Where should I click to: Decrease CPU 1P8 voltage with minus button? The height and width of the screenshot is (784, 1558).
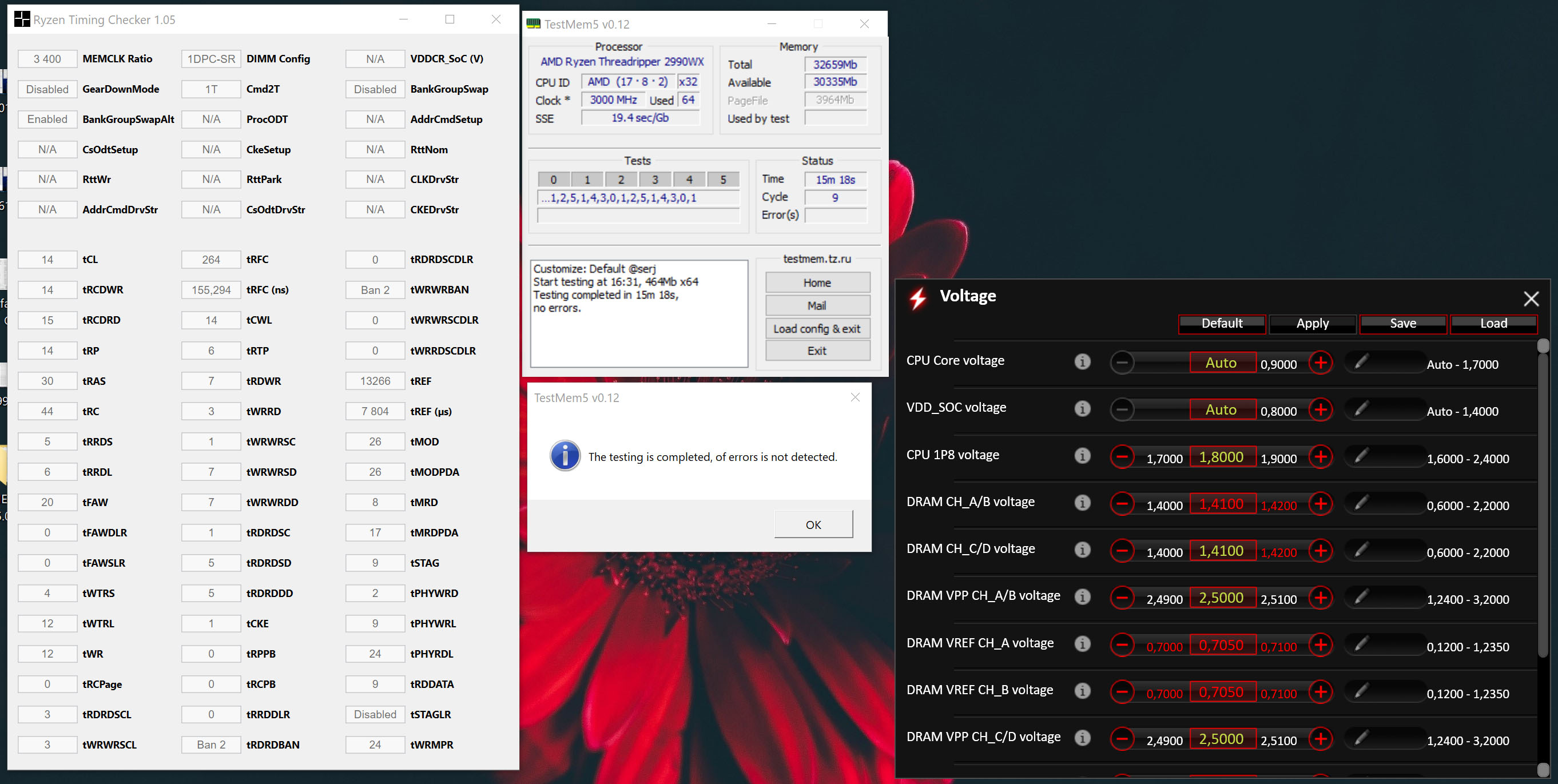[1122, 456]
